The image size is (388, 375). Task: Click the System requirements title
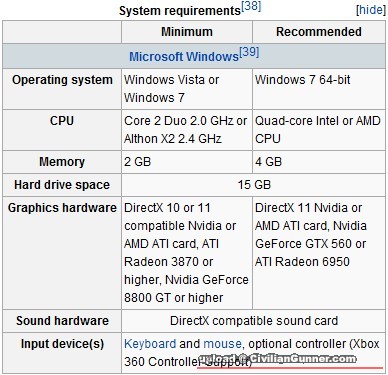point(180,11)
